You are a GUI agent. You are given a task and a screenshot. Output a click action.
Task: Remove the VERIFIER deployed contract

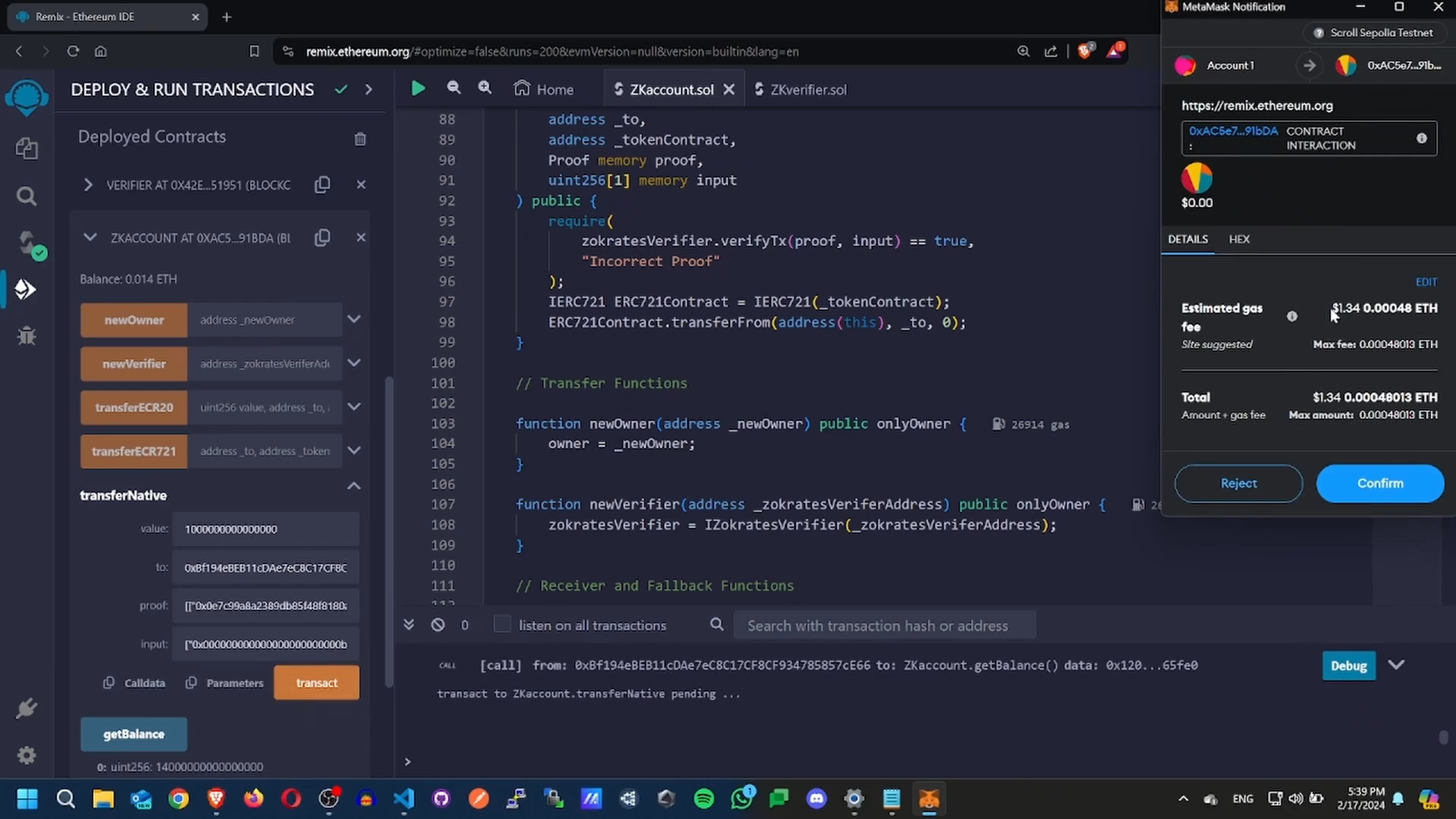tap(361, 184)
